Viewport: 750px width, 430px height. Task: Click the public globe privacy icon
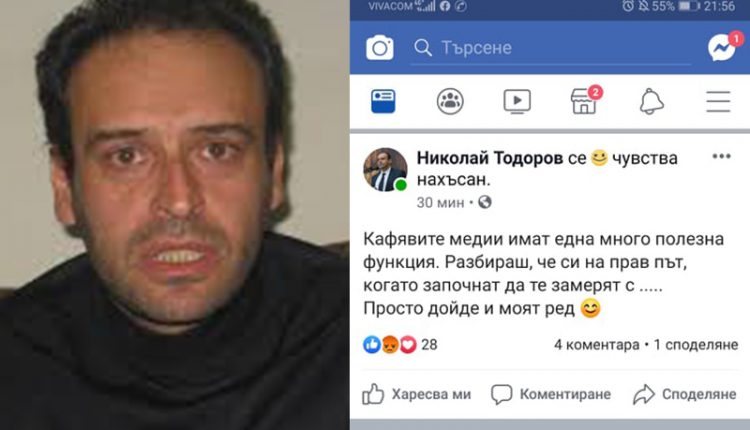[485, 202]
